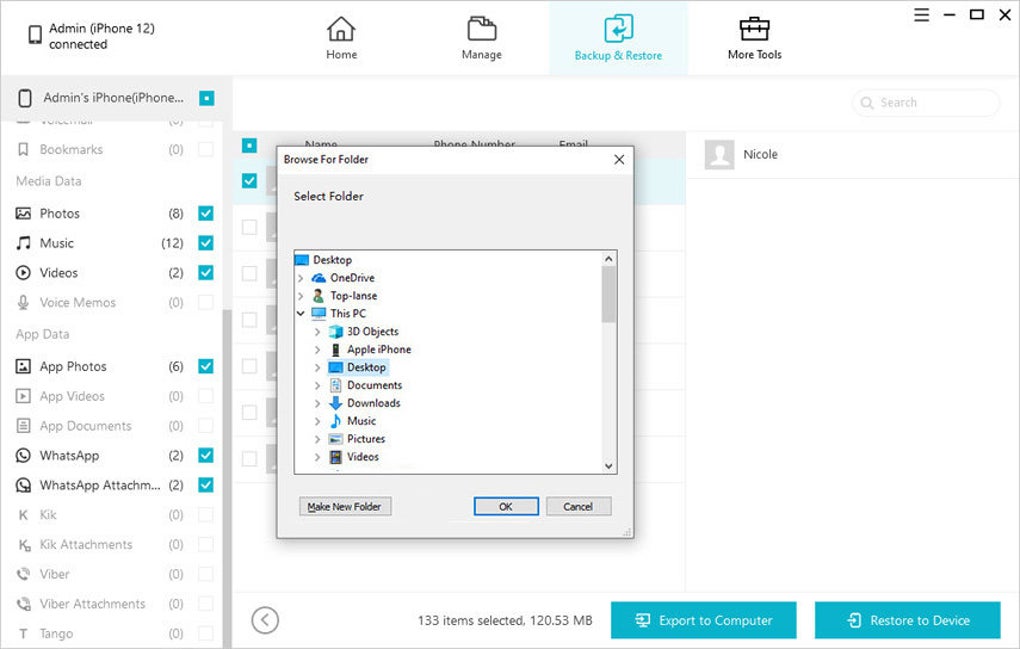
Task: Click the folder tree scroll-up arrow
Action: [608, 259]
